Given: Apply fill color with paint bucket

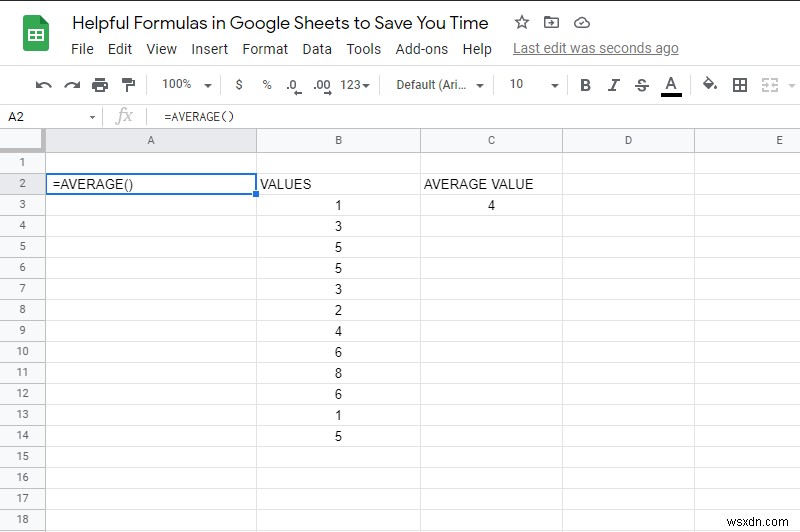Looking at the screenshot, I should [x=710, y=85].
